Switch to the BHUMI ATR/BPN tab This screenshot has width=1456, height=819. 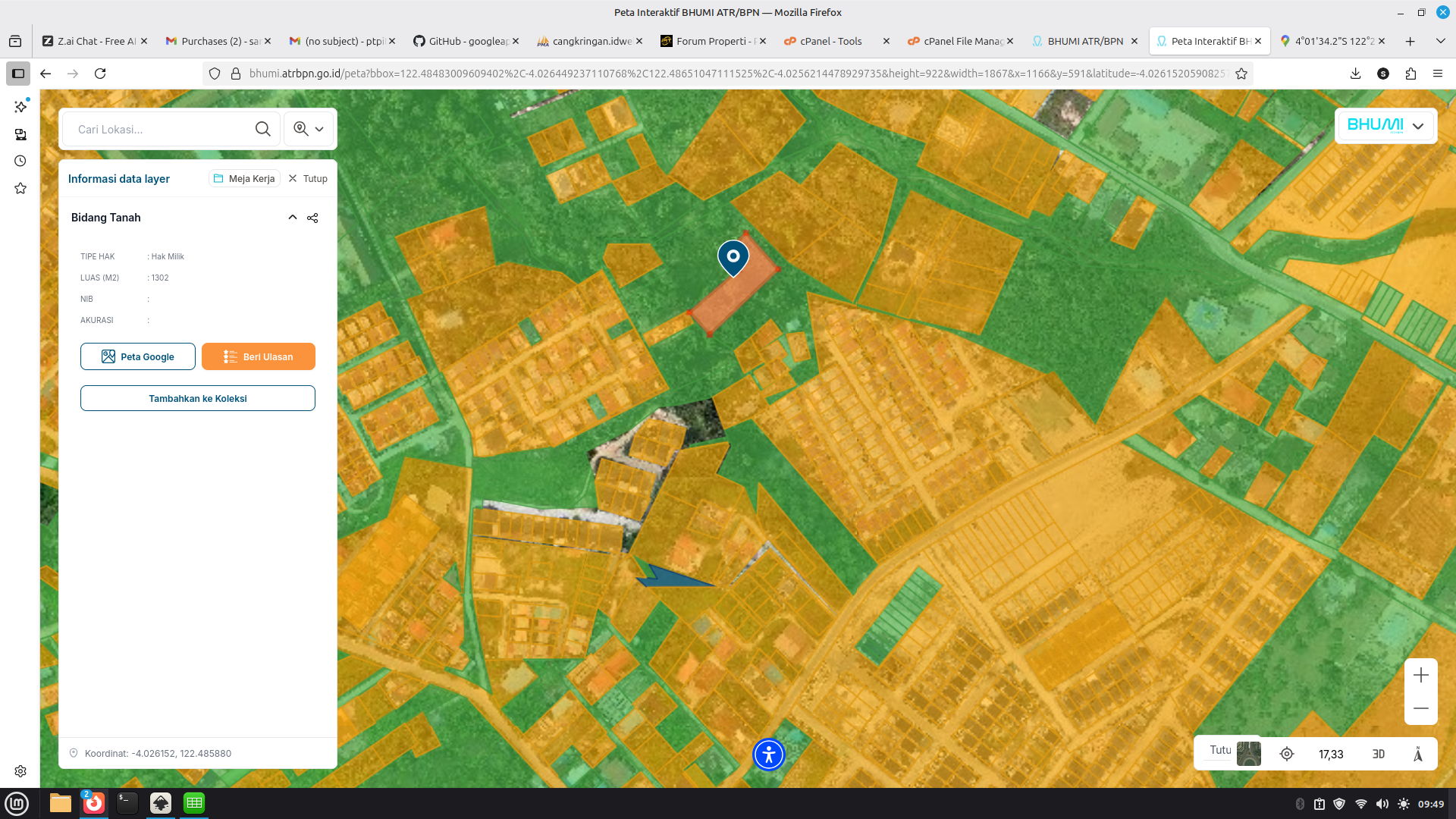point(1084,41)
